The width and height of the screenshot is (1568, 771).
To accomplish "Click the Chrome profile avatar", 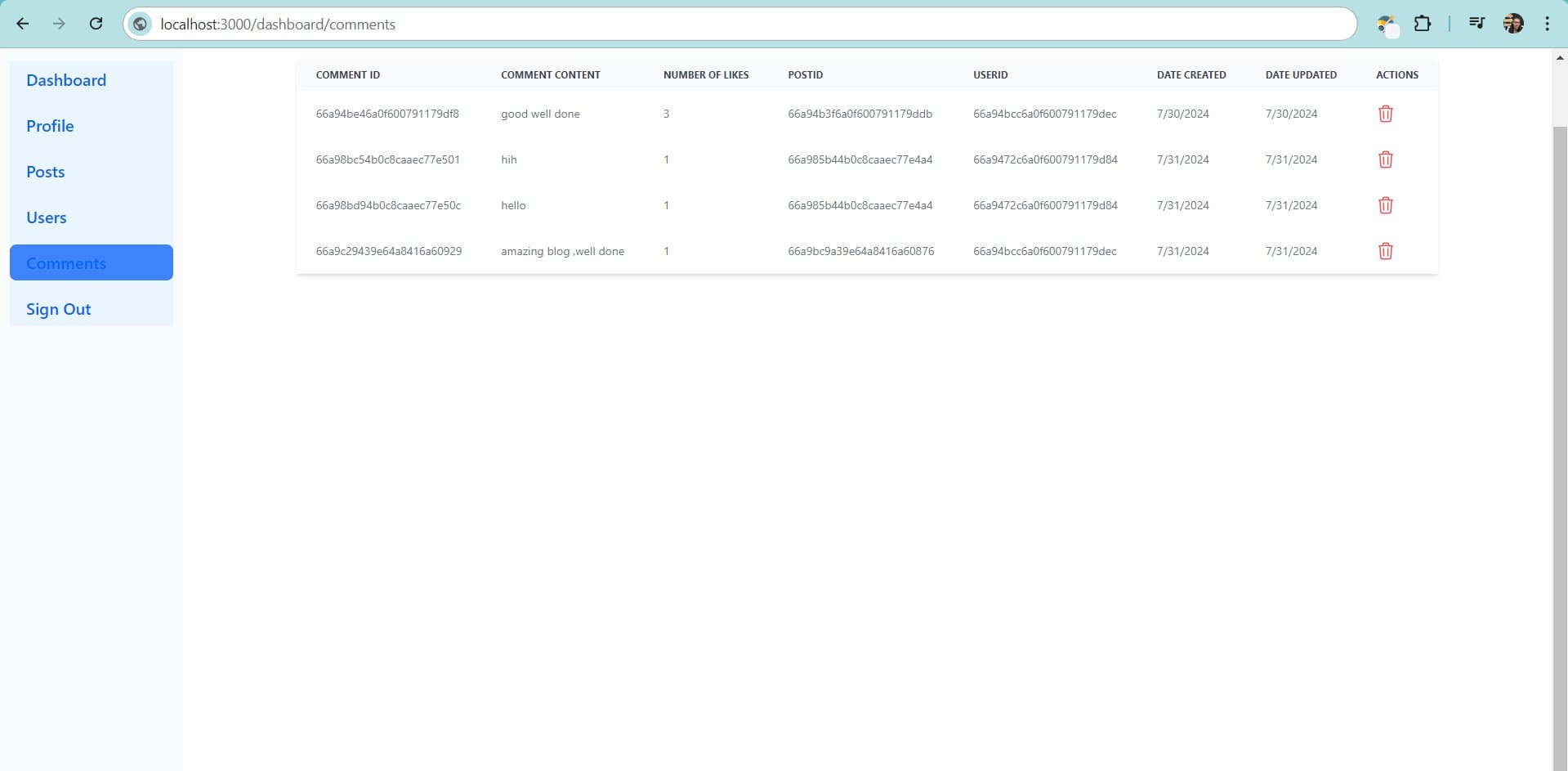I will point(1512,24).
